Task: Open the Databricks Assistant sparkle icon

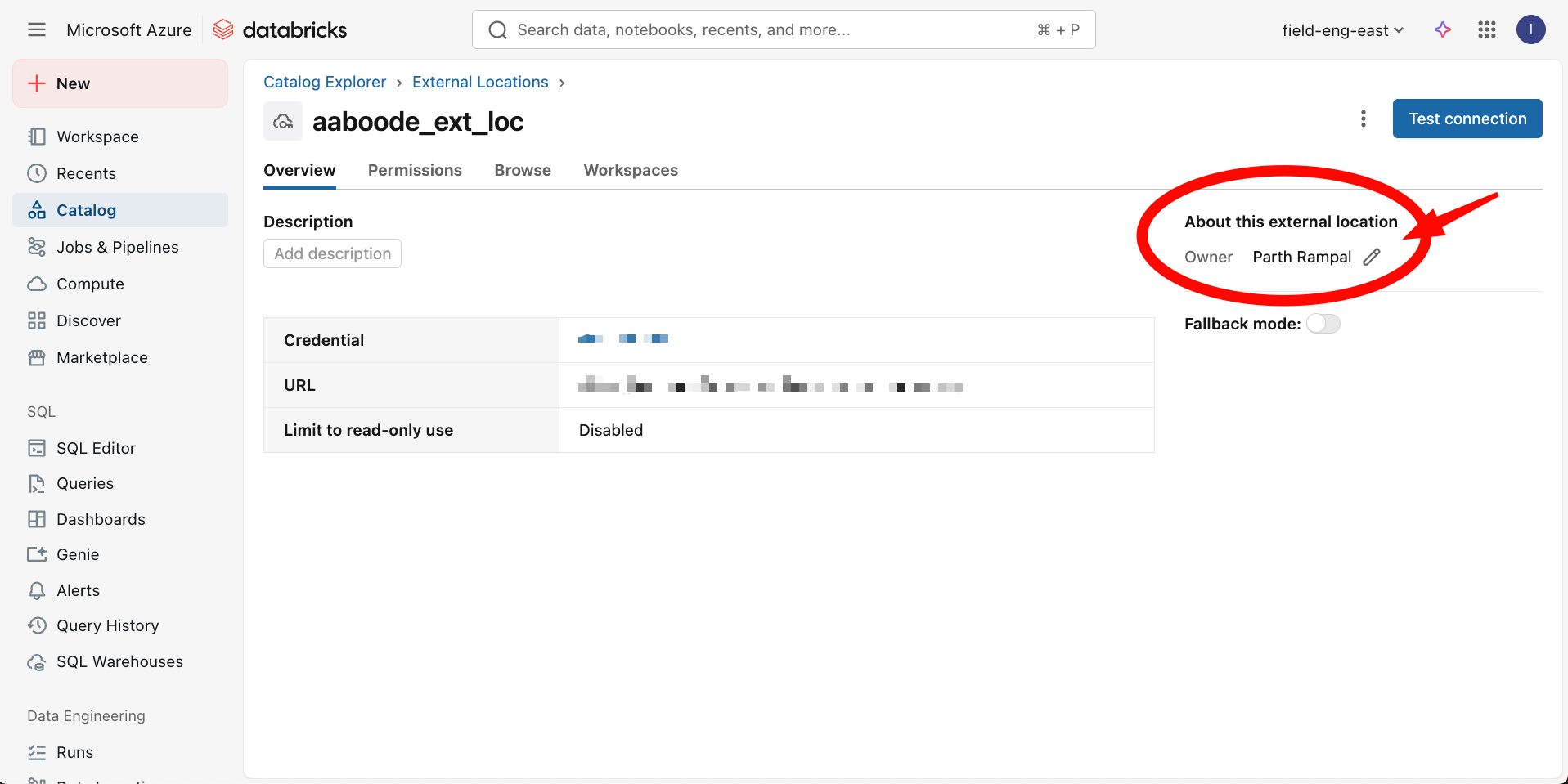Action: [1443, 30]
